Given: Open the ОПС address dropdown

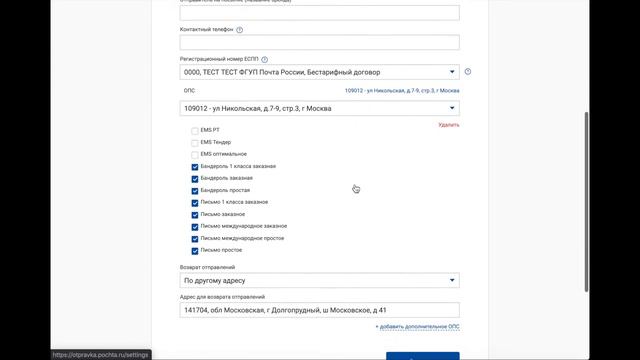Looking at the screenshot, I should click(320, 108).
